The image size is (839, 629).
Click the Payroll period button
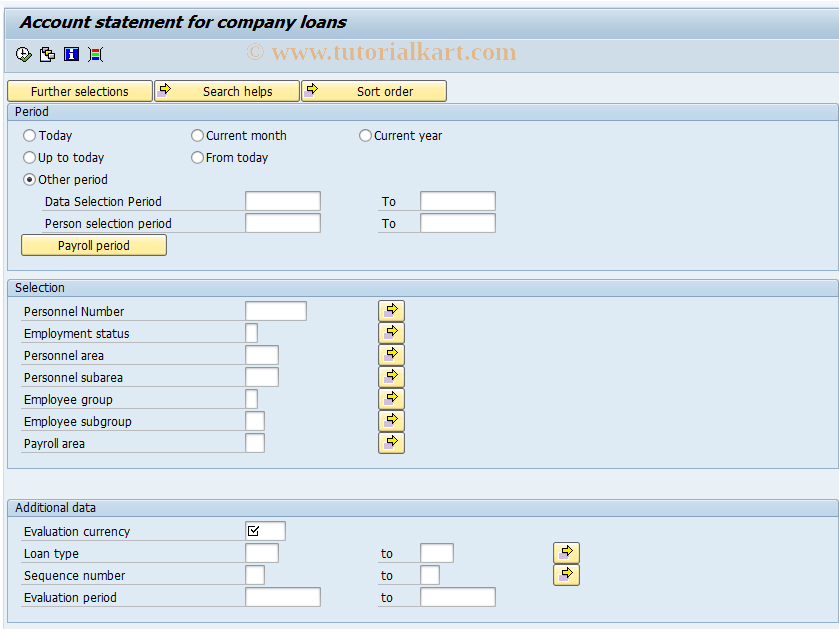(x=94, y=246)
